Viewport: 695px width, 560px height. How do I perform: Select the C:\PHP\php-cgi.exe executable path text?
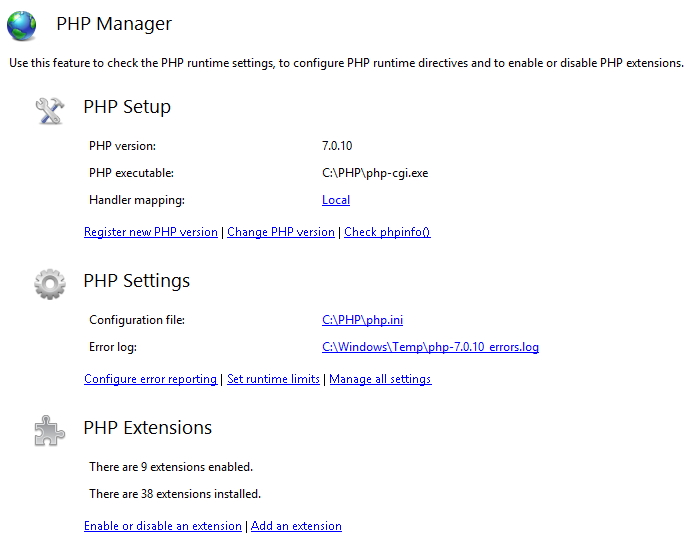click(375, 173)
